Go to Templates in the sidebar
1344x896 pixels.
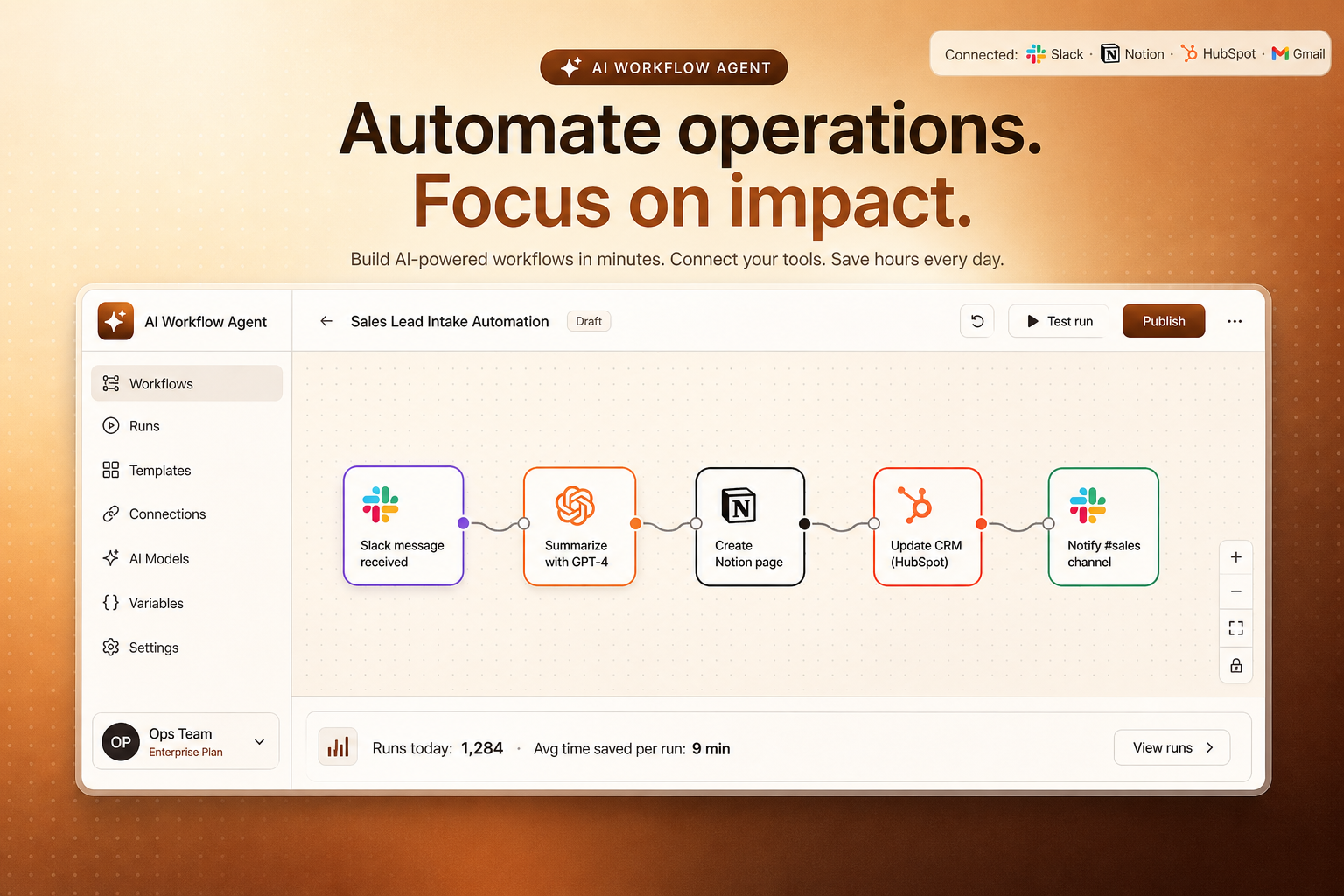point(186,471)
